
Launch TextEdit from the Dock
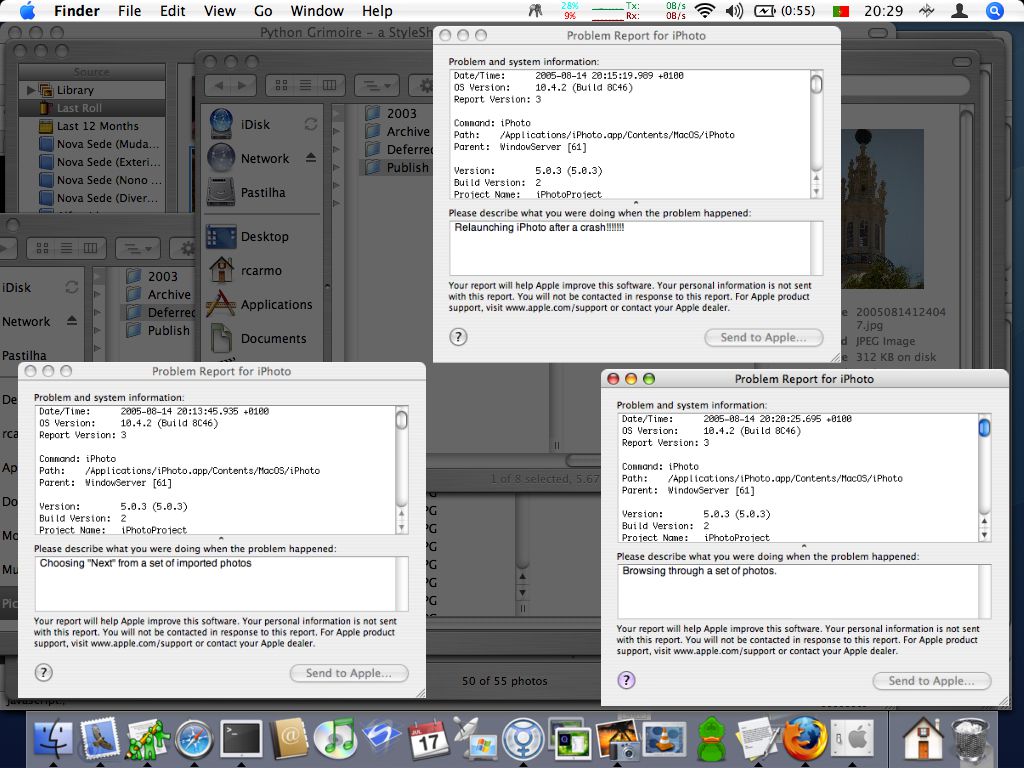point(758,740)
